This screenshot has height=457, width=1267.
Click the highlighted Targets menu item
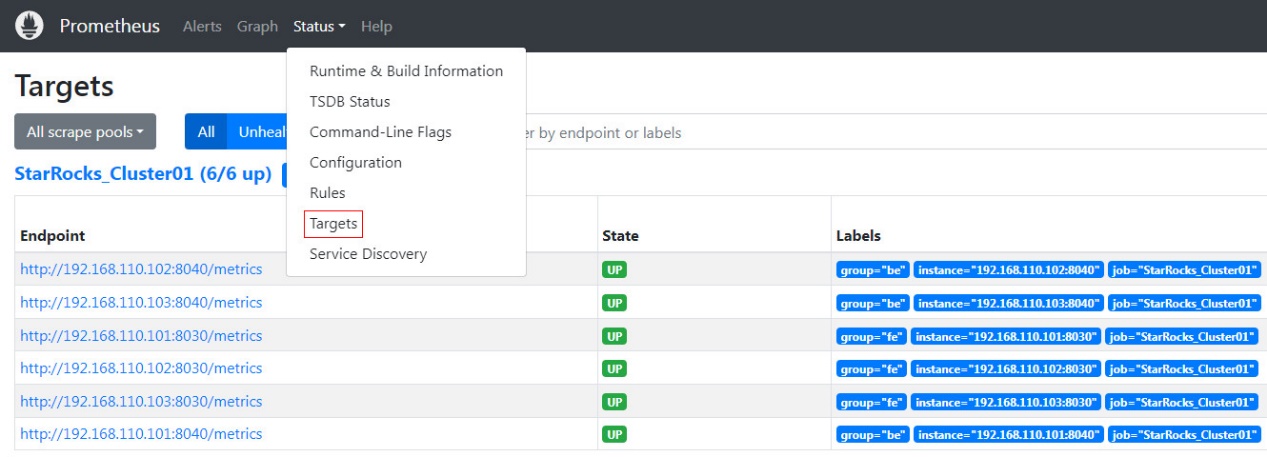pyautogui.click(x=333, y=224)
